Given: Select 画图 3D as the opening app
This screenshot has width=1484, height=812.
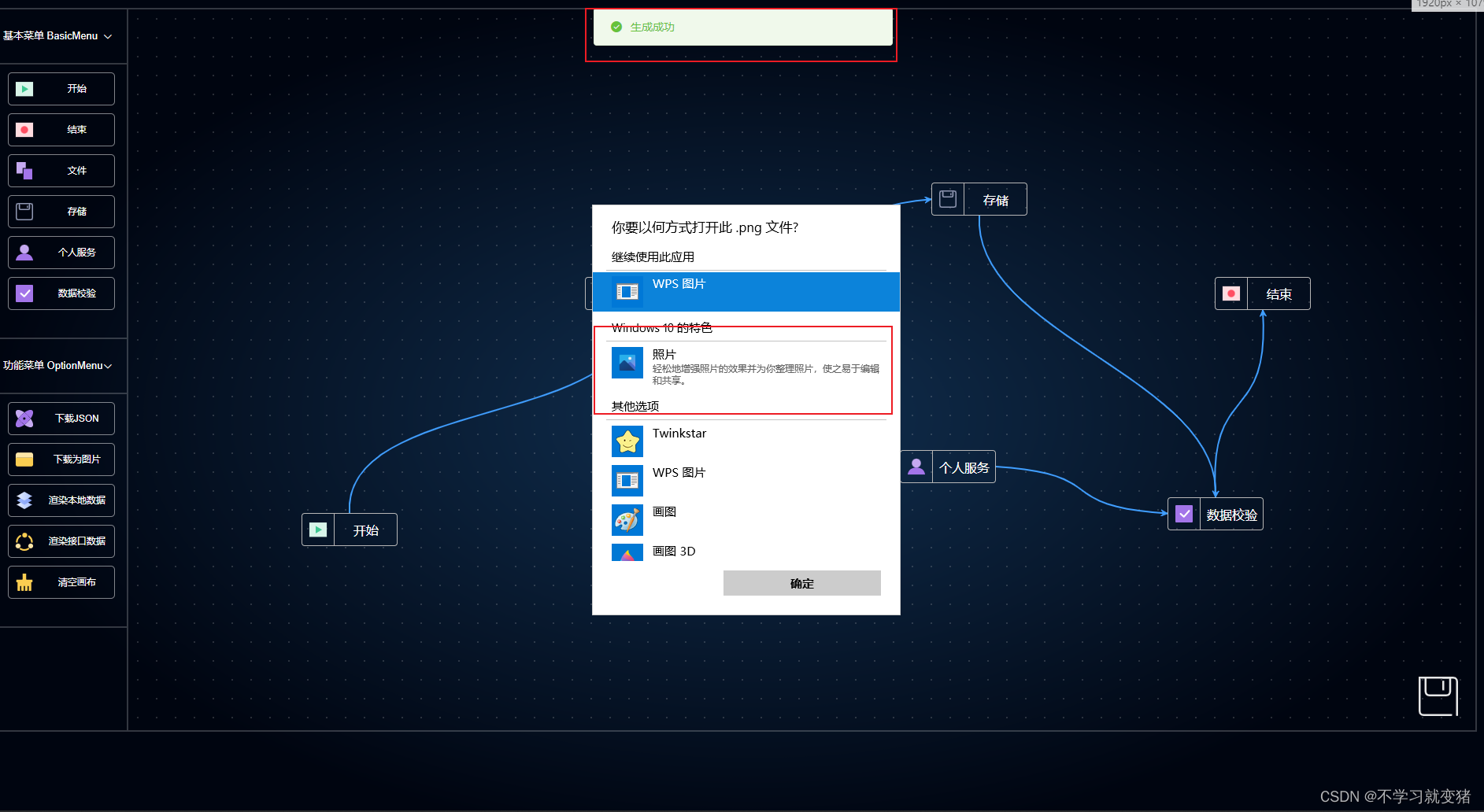Looking at the screenshot, I should pyautogui.click(x=746, y=552).
